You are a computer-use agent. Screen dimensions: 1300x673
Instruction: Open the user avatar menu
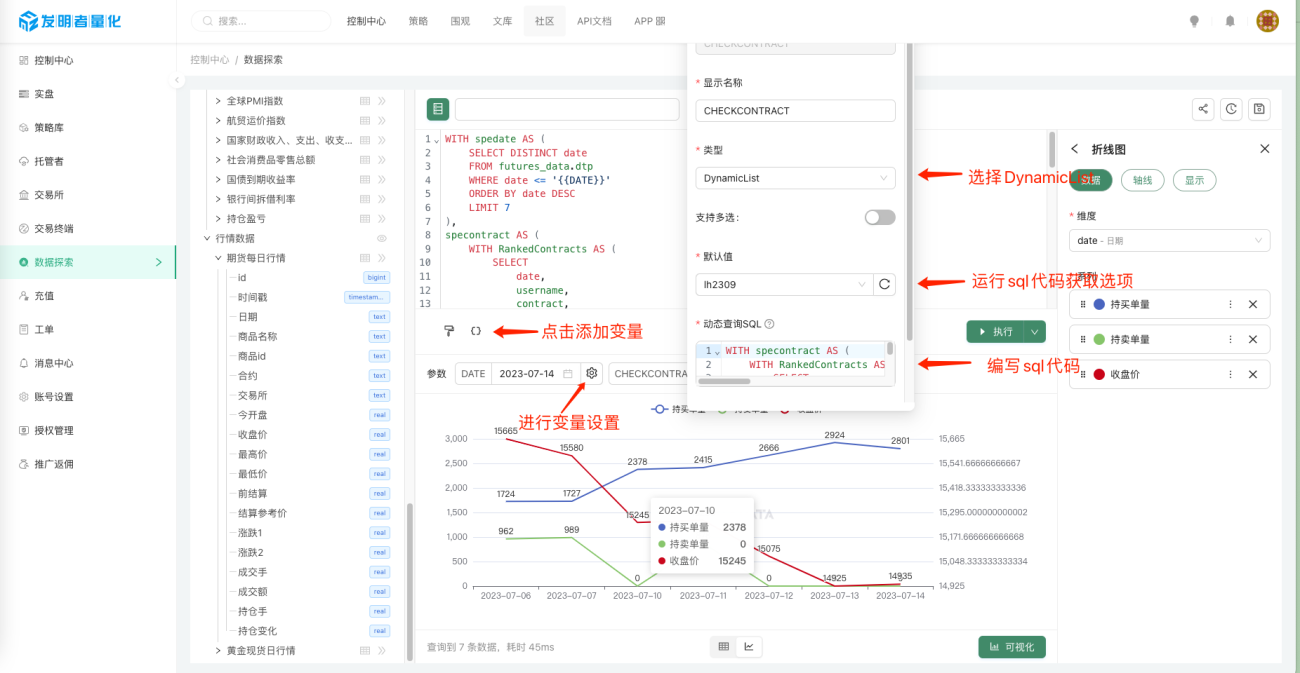[1267, 21]
